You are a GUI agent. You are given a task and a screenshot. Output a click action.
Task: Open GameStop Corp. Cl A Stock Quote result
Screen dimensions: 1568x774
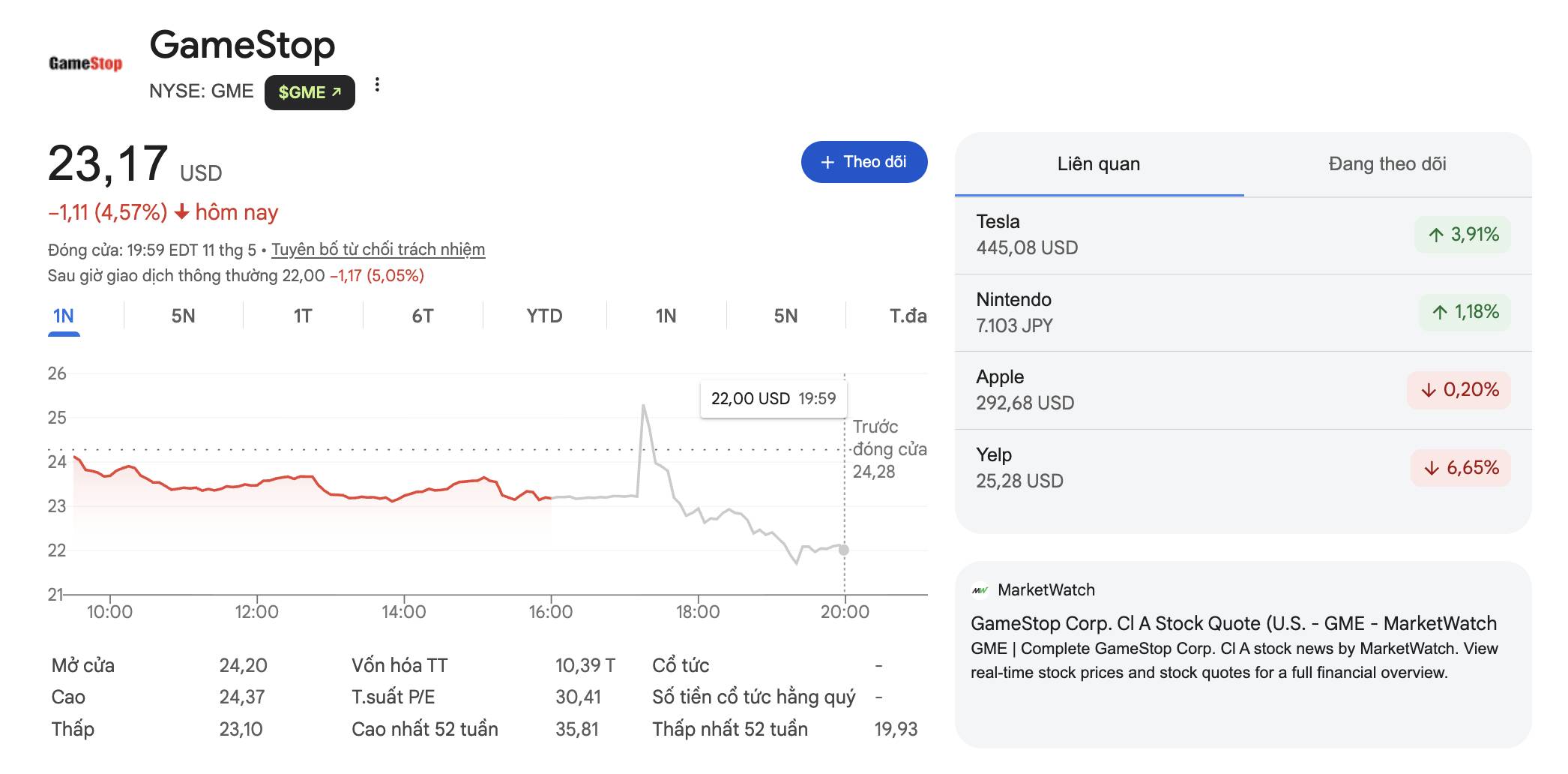click(1234, 623)
